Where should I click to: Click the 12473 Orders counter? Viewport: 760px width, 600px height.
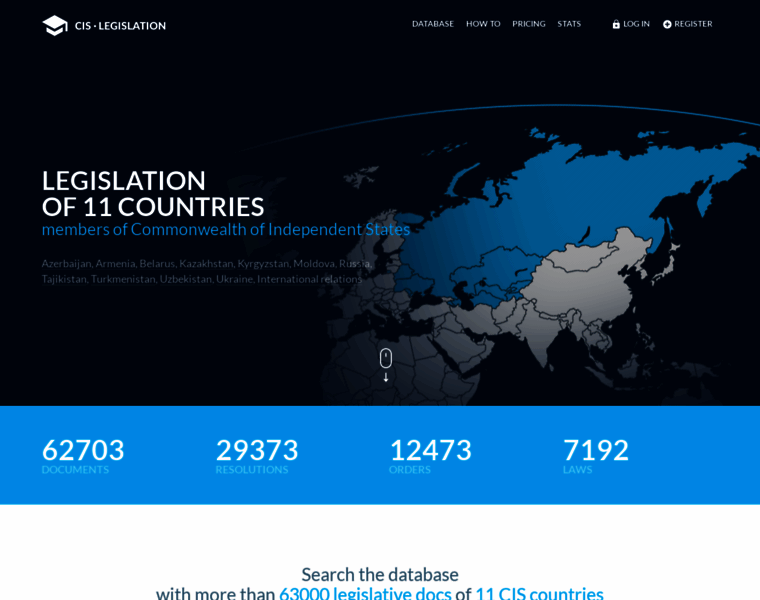430,456
